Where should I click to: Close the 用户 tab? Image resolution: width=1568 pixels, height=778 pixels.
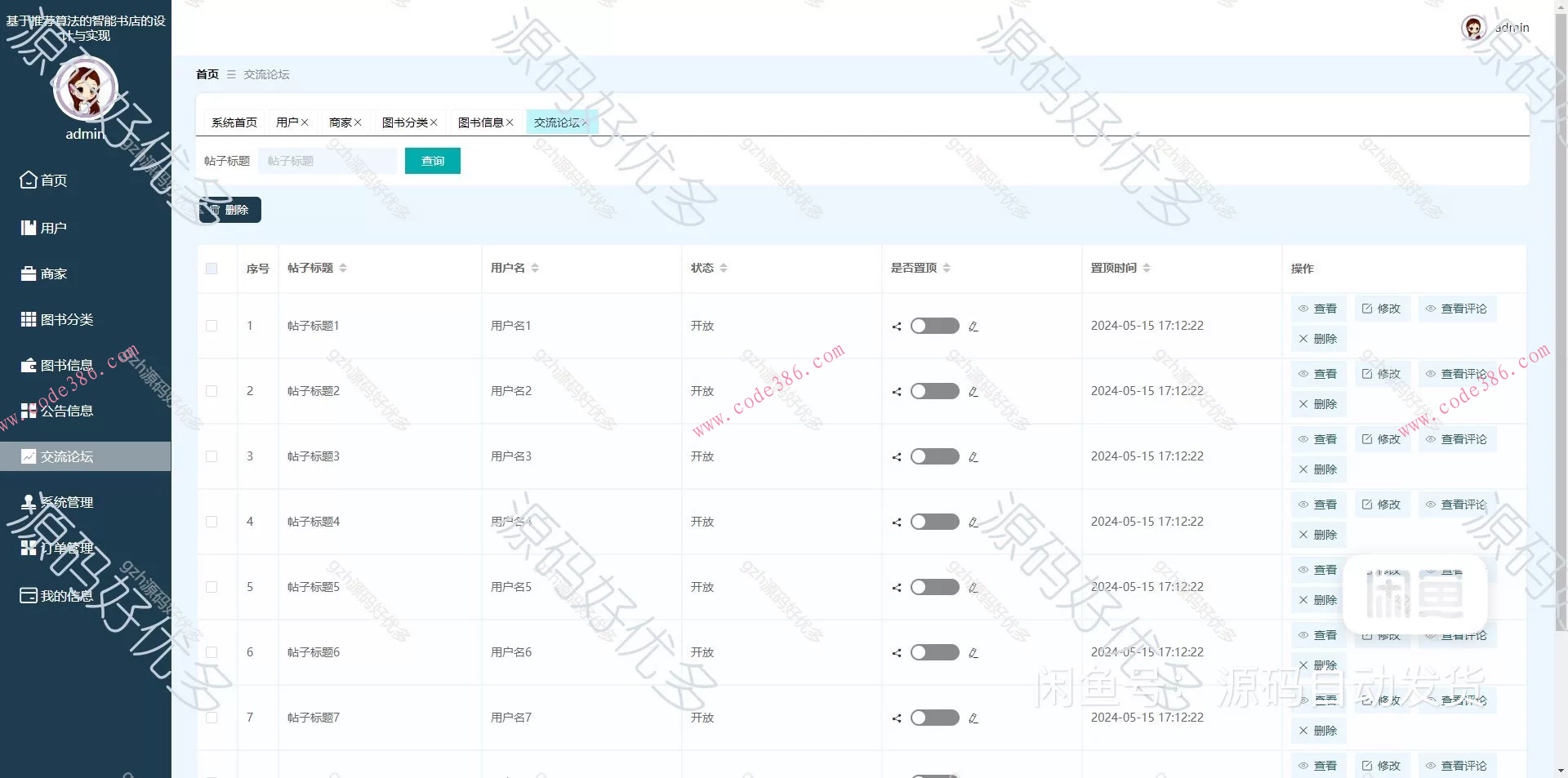click(305, 122)
